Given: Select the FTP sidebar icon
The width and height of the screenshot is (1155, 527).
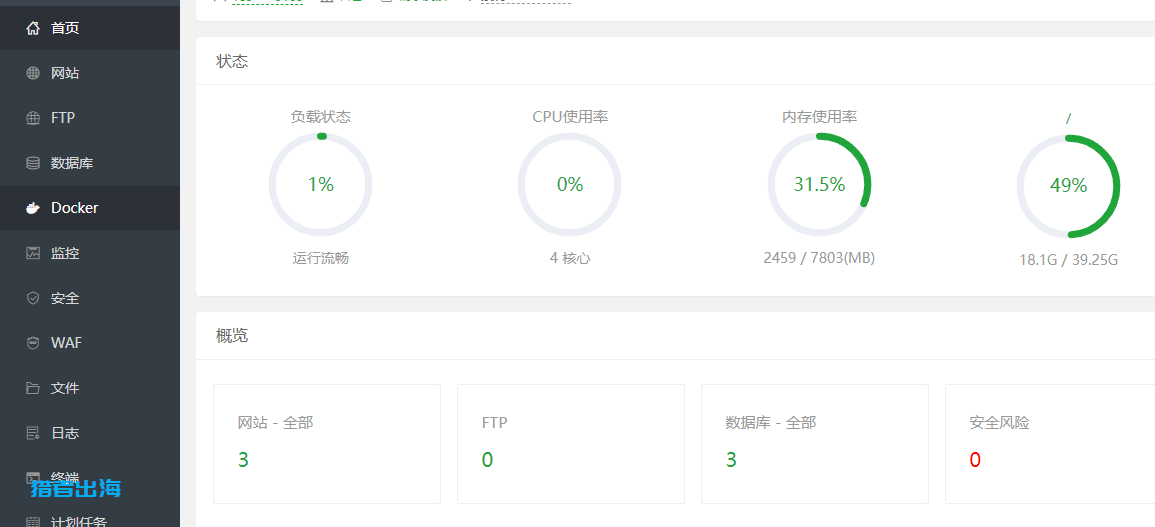Looking at the screenshot, I should click(33, 118).
